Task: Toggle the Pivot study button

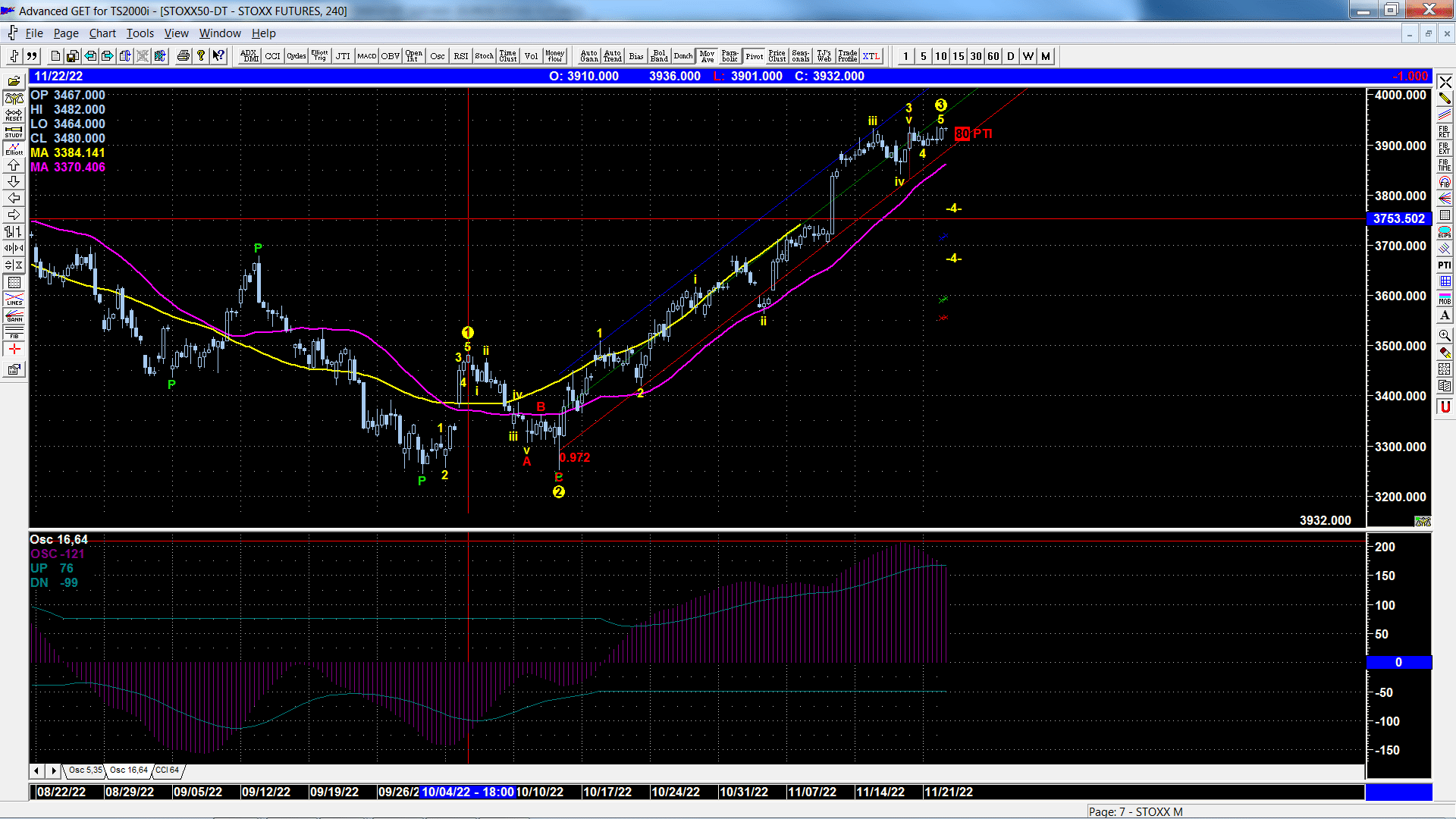Action: [x=754, y=56]
